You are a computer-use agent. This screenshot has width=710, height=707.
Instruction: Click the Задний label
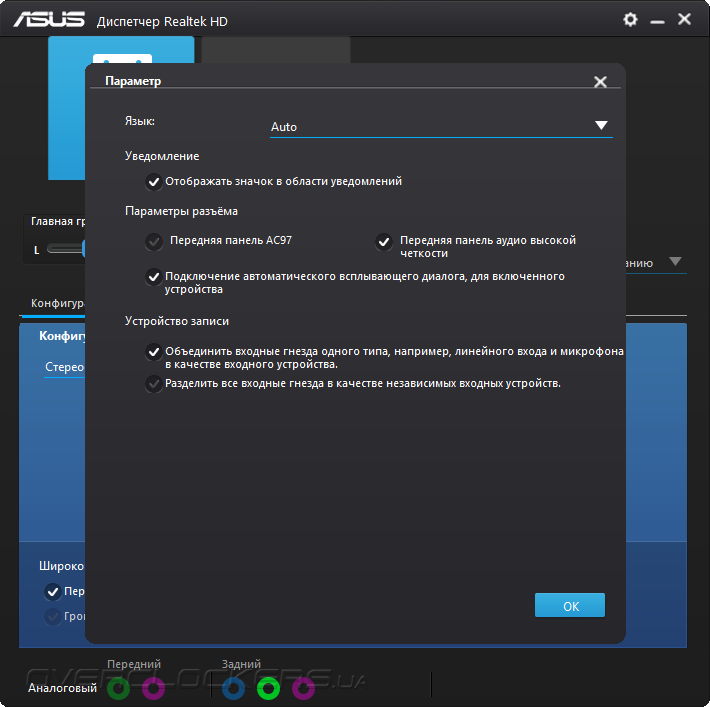(x=241, y=664)
